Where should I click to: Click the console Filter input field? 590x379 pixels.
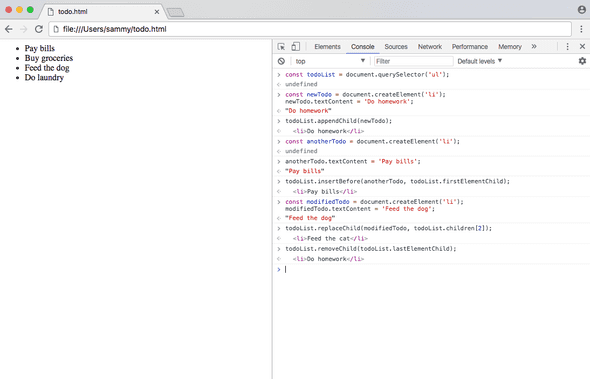pos(414,61)
